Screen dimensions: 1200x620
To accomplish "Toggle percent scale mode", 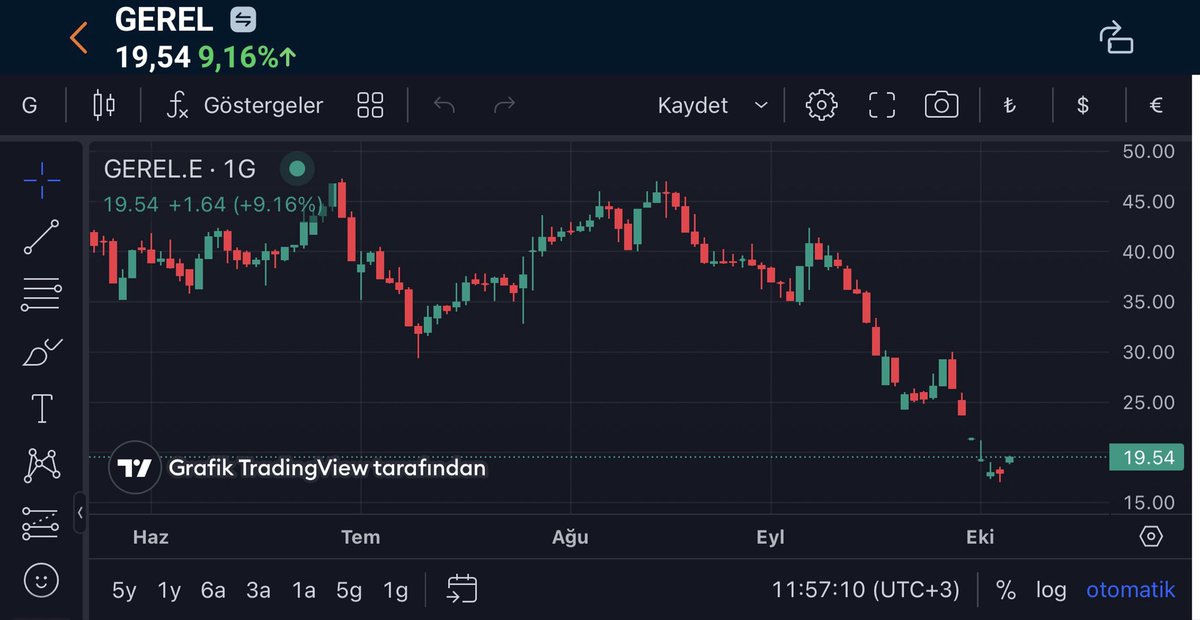I will pos(1005,590).
